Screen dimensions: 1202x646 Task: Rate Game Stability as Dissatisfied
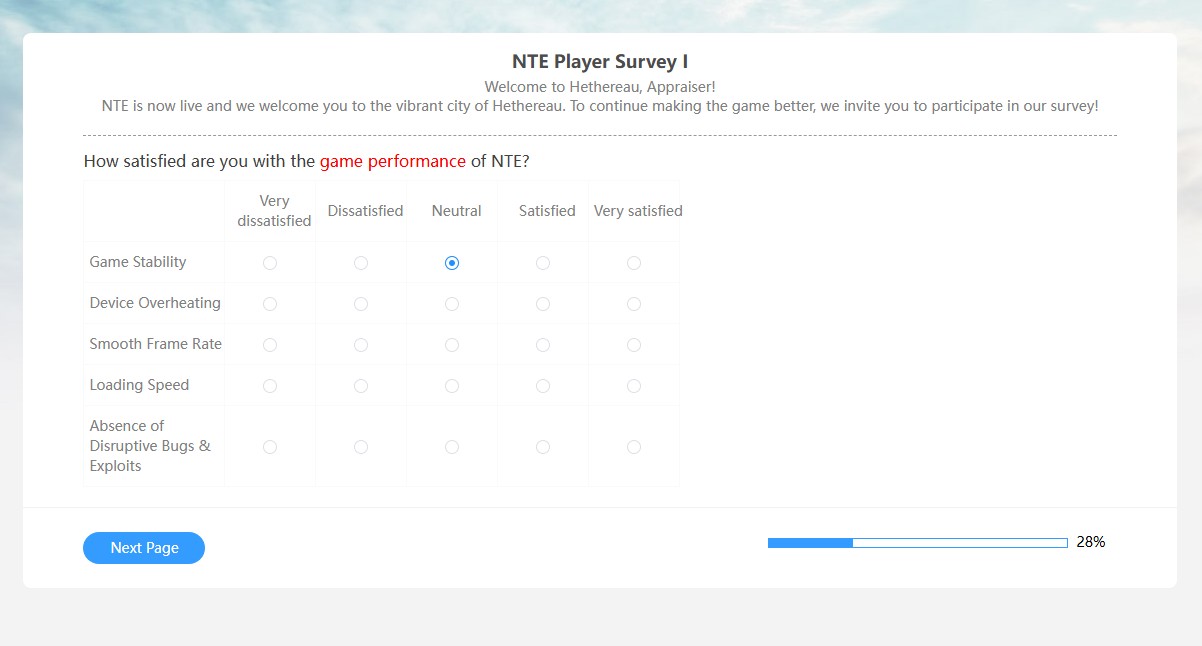click(361, 263)
